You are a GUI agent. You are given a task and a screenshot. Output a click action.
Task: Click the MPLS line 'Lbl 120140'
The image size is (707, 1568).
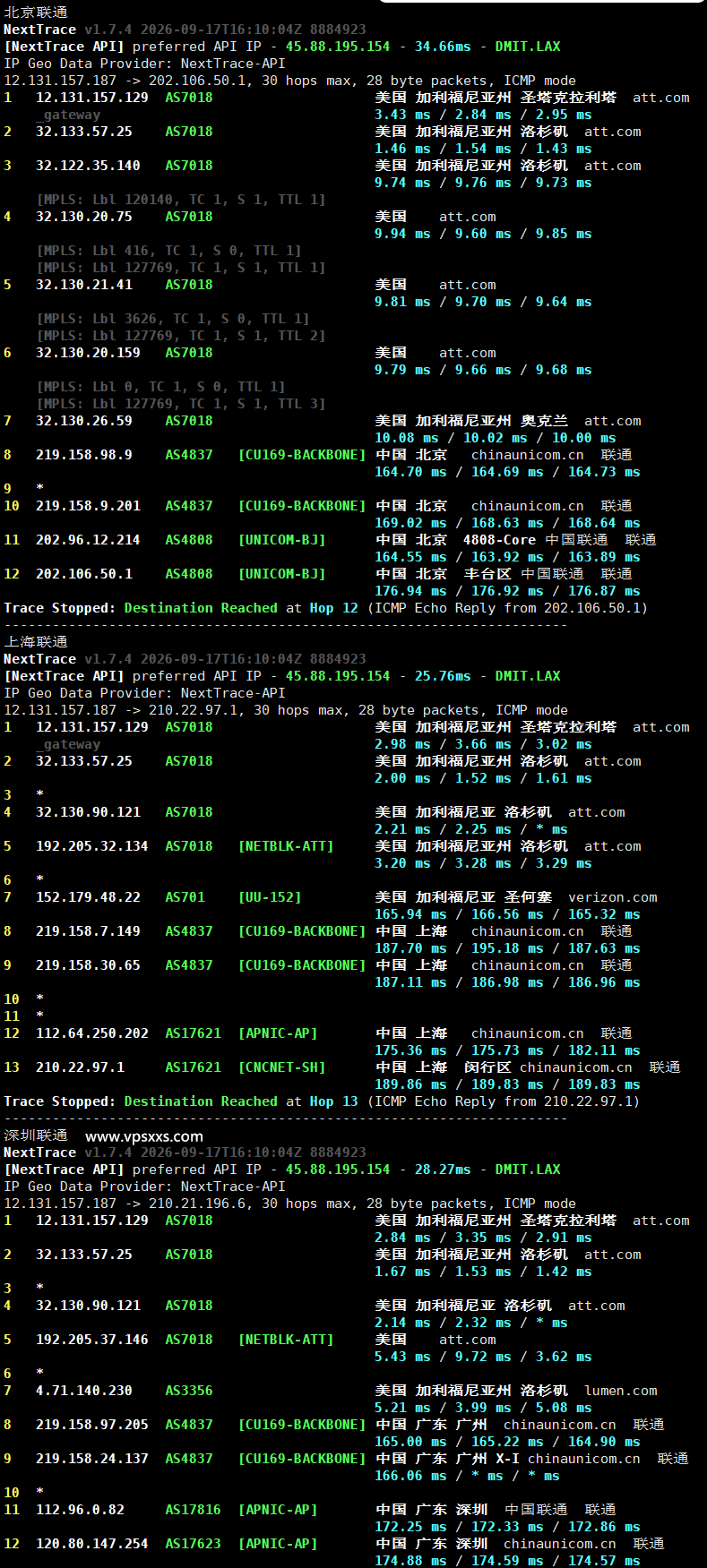(181, 200)
